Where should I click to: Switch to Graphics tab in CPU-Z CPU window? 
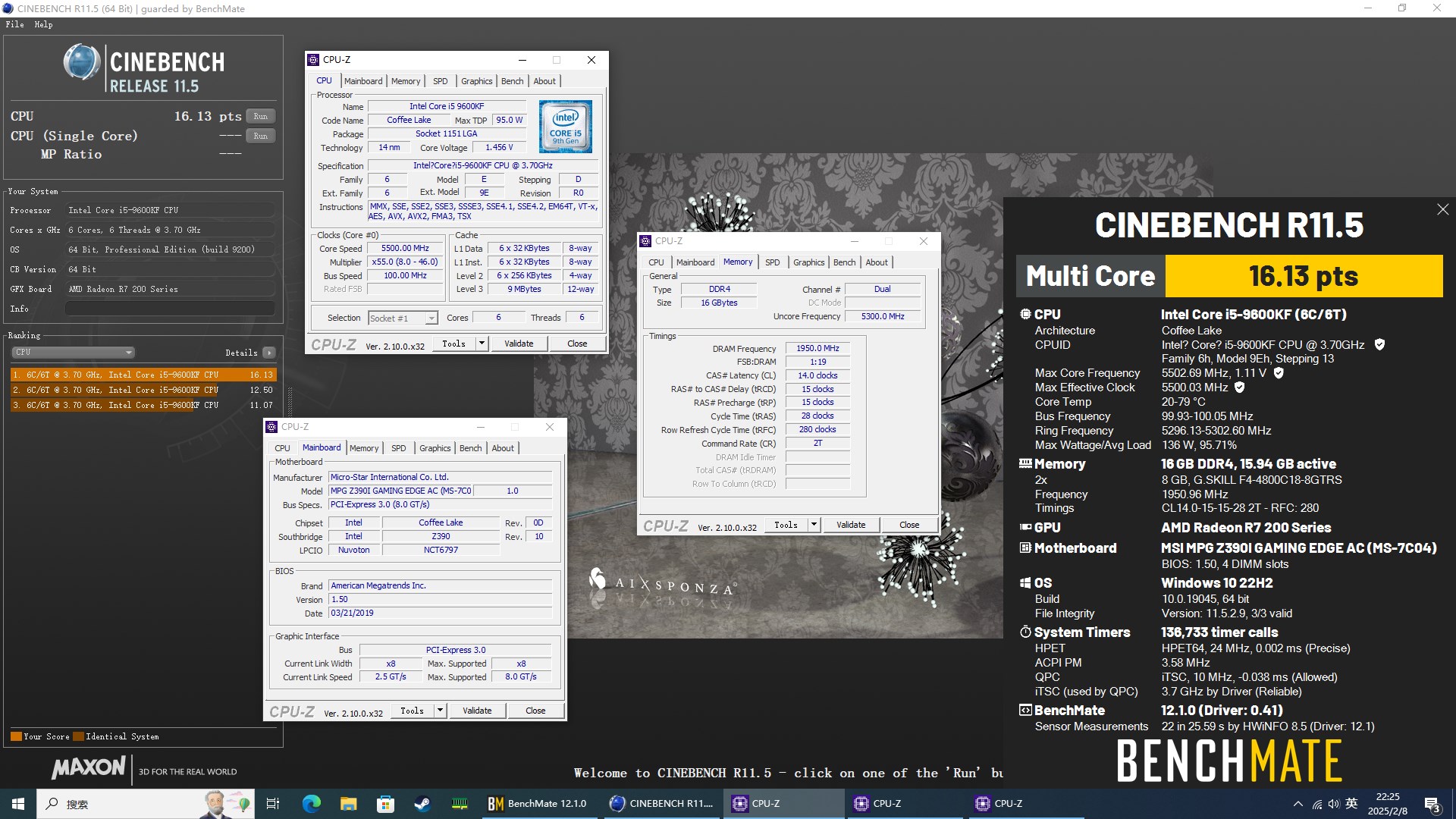[x=477, y=81]
